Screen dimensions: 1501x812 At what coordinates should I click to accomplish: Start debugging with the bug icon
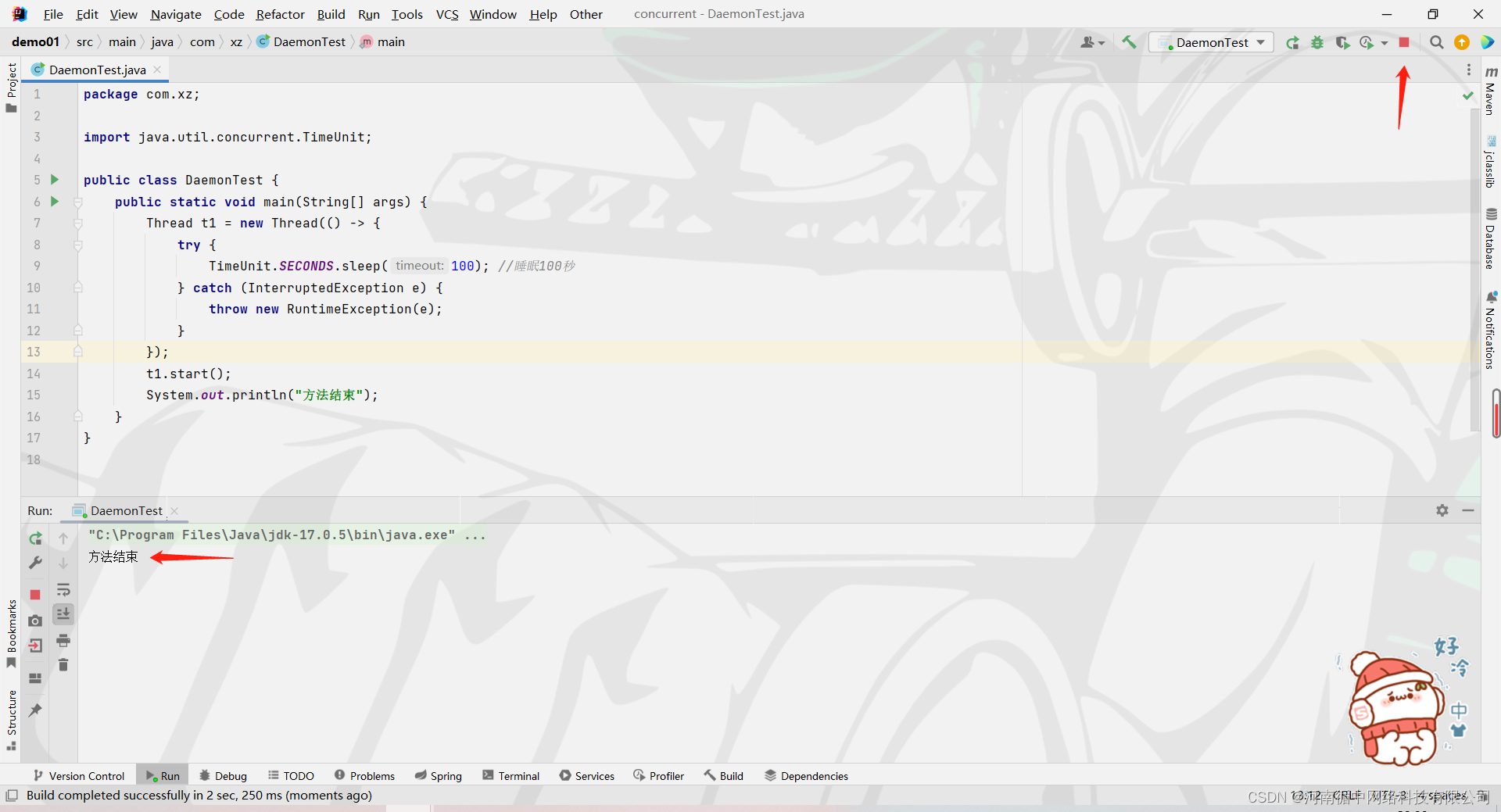point(1318,42)
